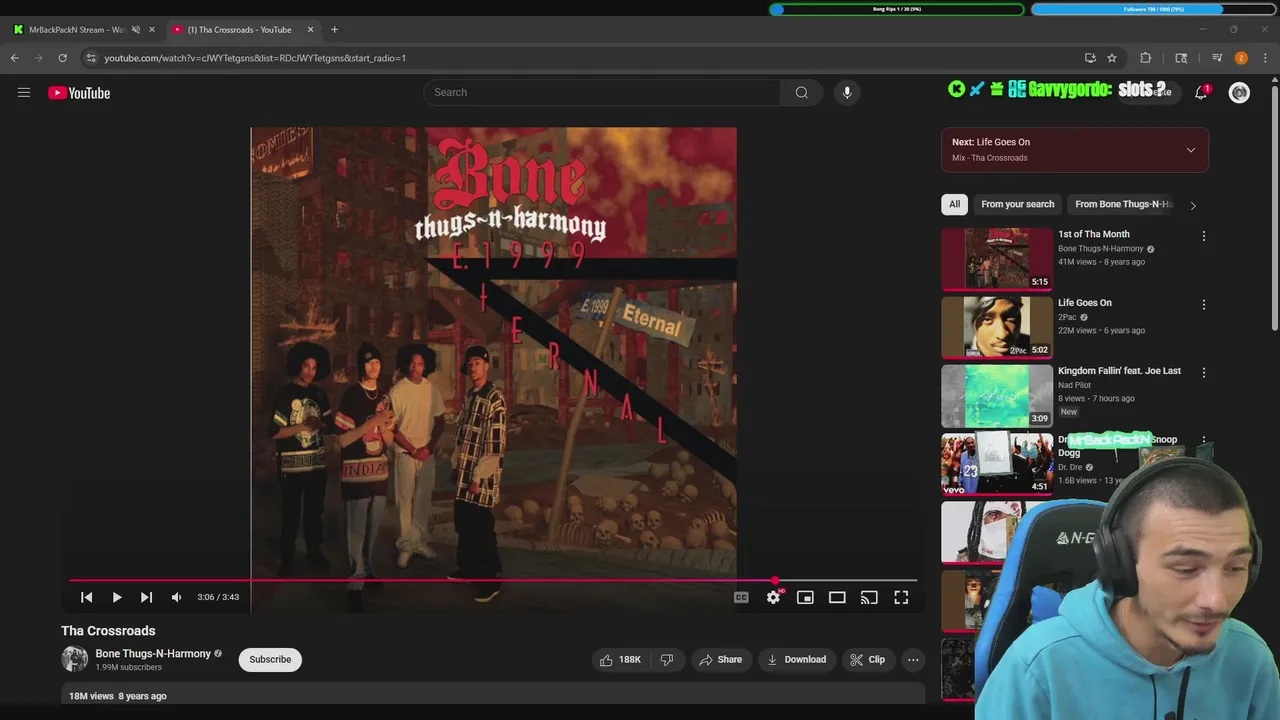1280x720 pixels.
Task: Subscribe to Bone Thugs-N-Harmony channel
Action: (x=270, y=659)
